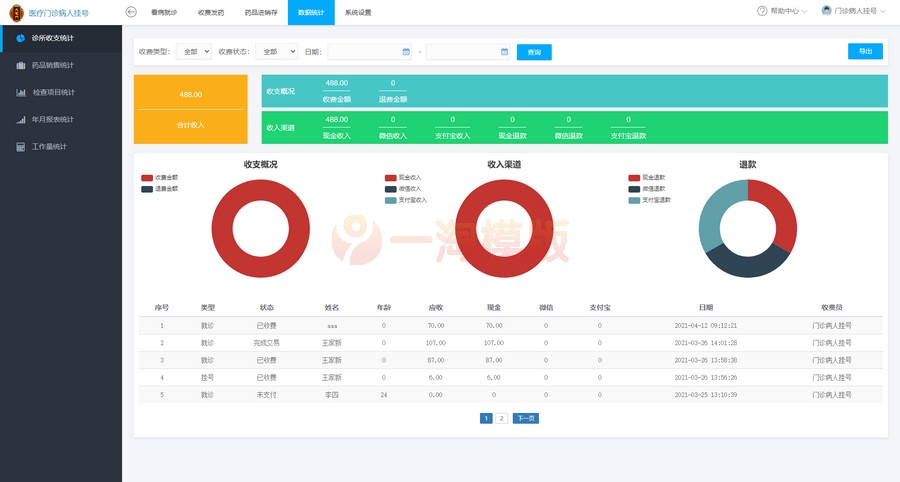Click the 应收 table column header
900x482 pixels.
[x=436, y=308]
